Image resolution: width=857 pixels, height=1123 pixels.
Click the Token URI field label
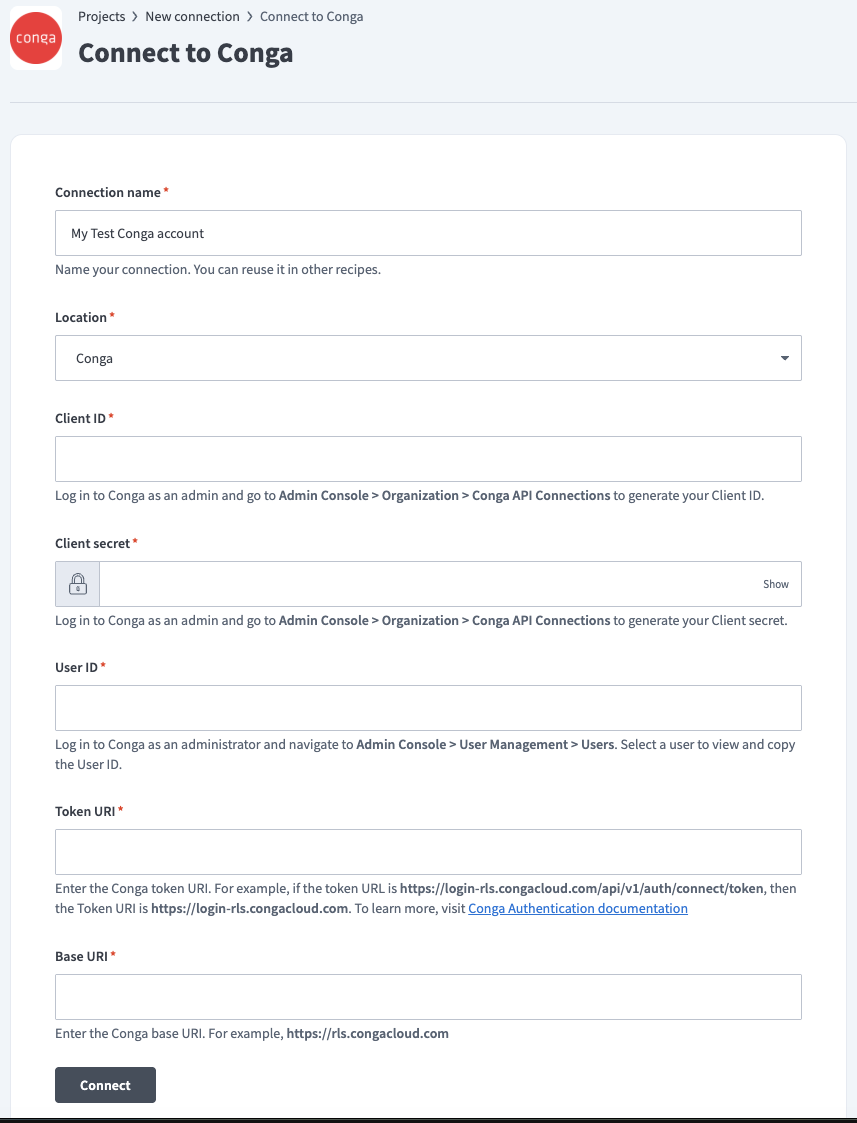(x=84, y=811)
